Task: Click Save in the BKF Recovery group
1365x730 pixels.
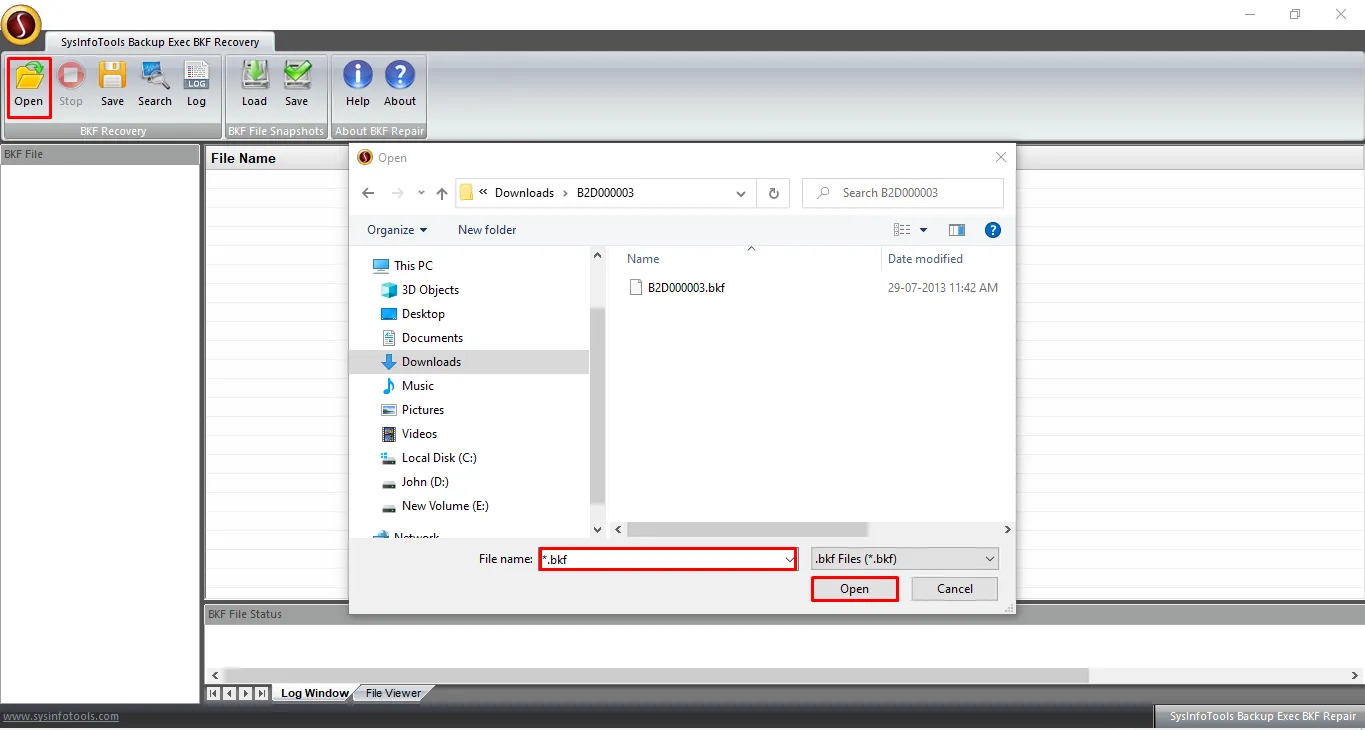Action: pyautogui.click(x=112, y=85)
